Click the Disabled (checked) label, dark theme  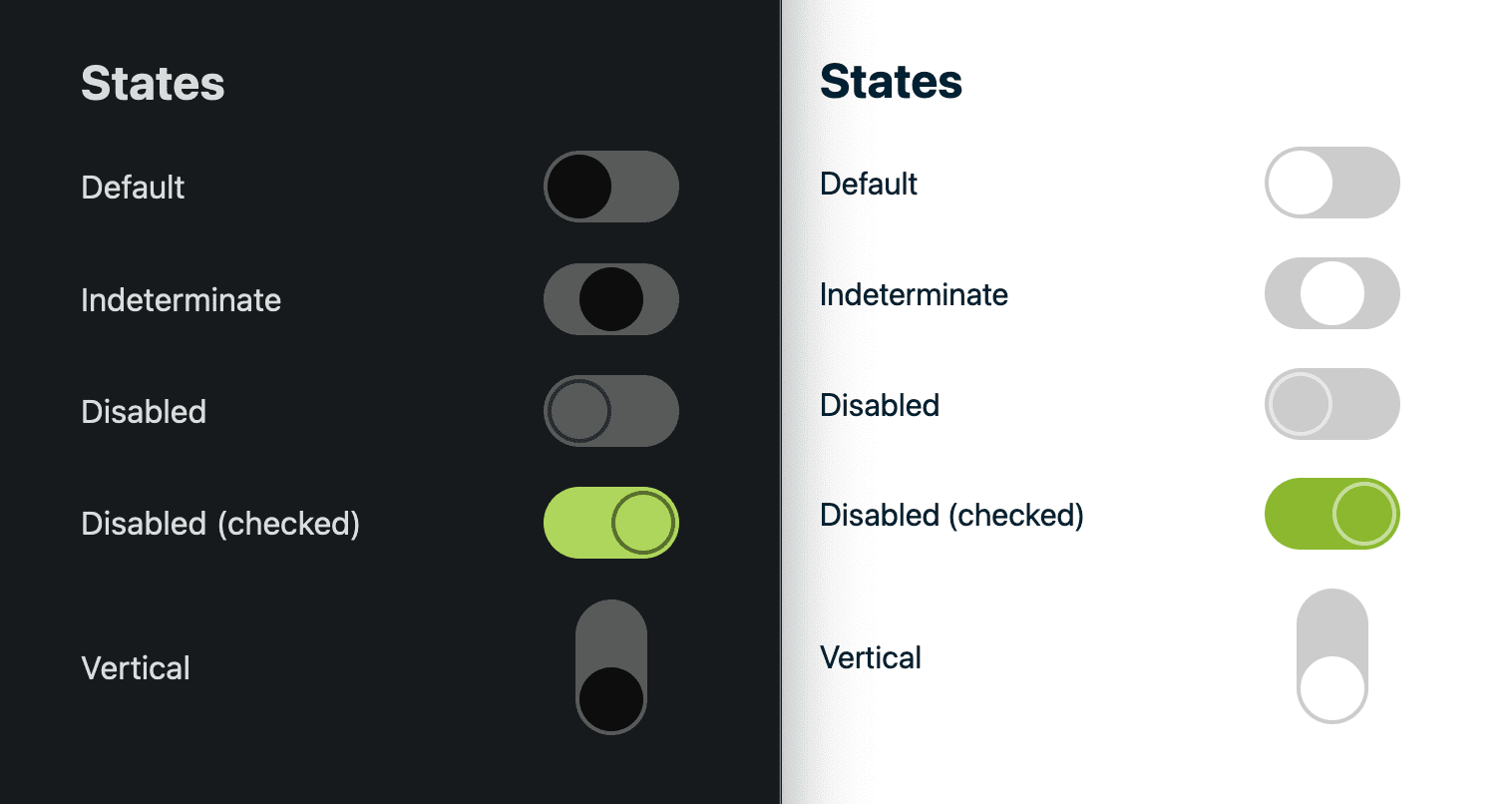pyautogui.click(x=220, y=524)
